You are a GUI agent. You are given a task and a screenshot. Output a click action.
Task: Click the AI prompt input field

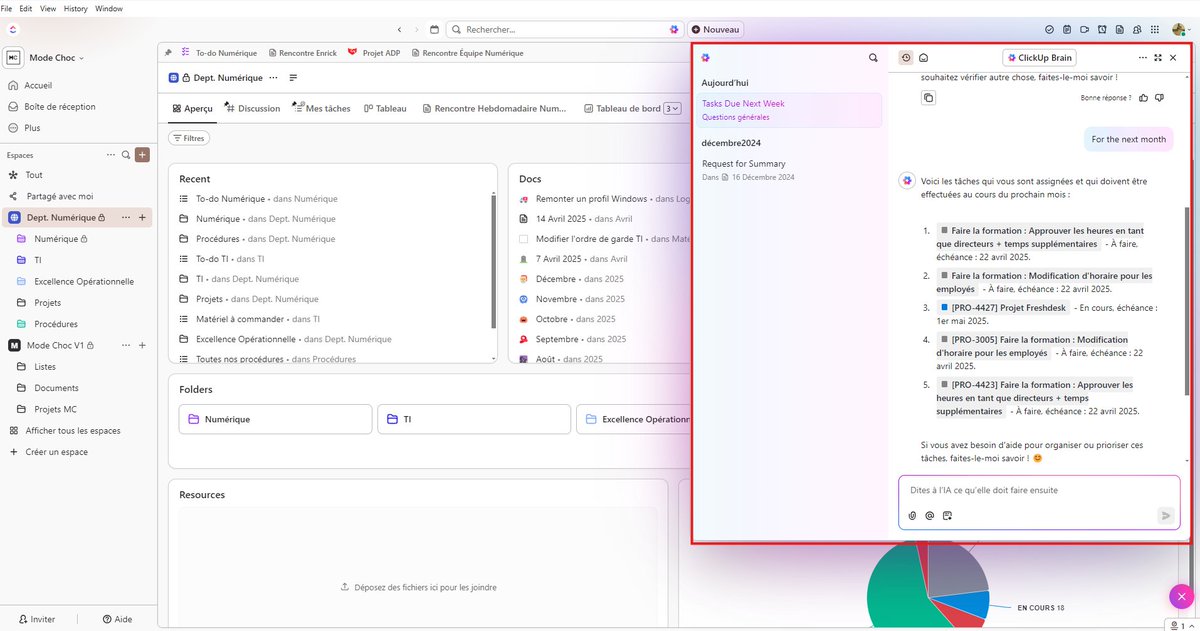pos(1030,490)
